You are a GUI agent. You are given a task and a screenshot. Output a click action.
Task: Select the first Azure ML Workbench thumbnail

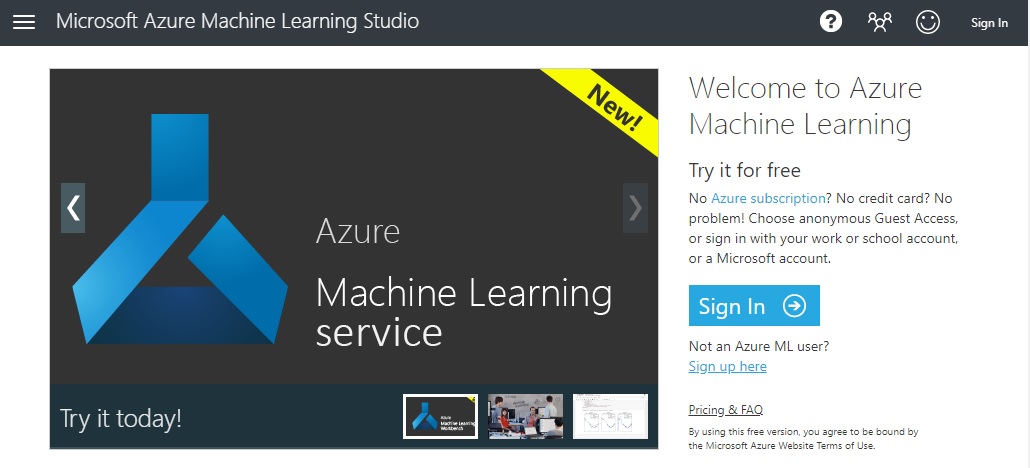440,416
